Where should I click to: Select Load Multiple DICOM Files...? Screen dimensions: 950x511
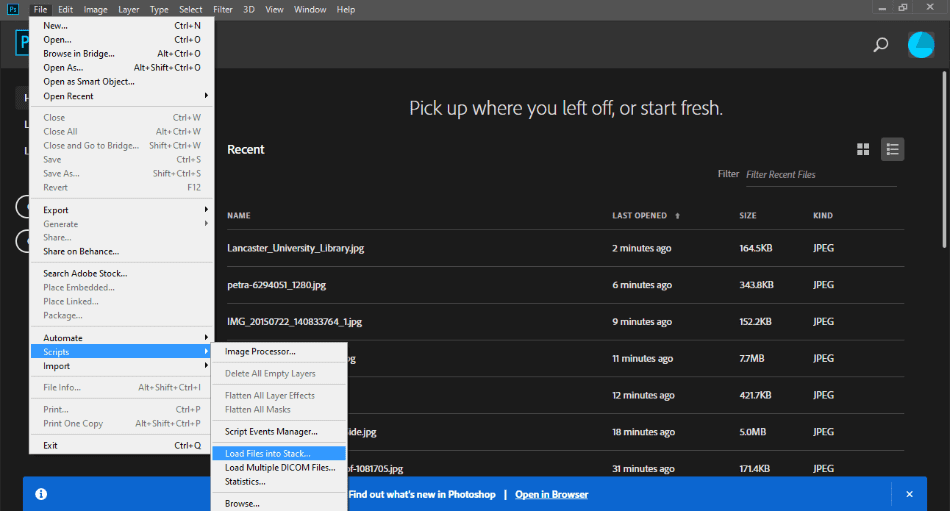click(279, 467)
